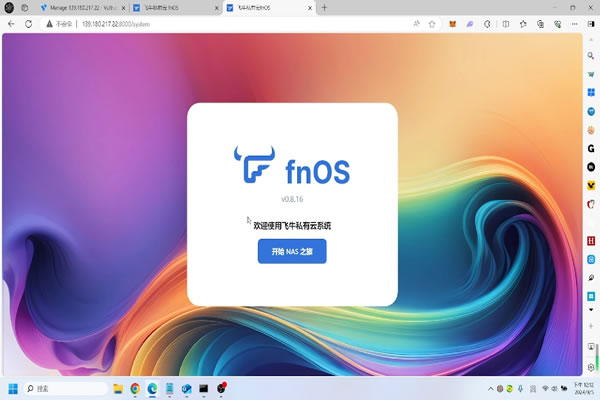Reload the current page

(28, 23)
